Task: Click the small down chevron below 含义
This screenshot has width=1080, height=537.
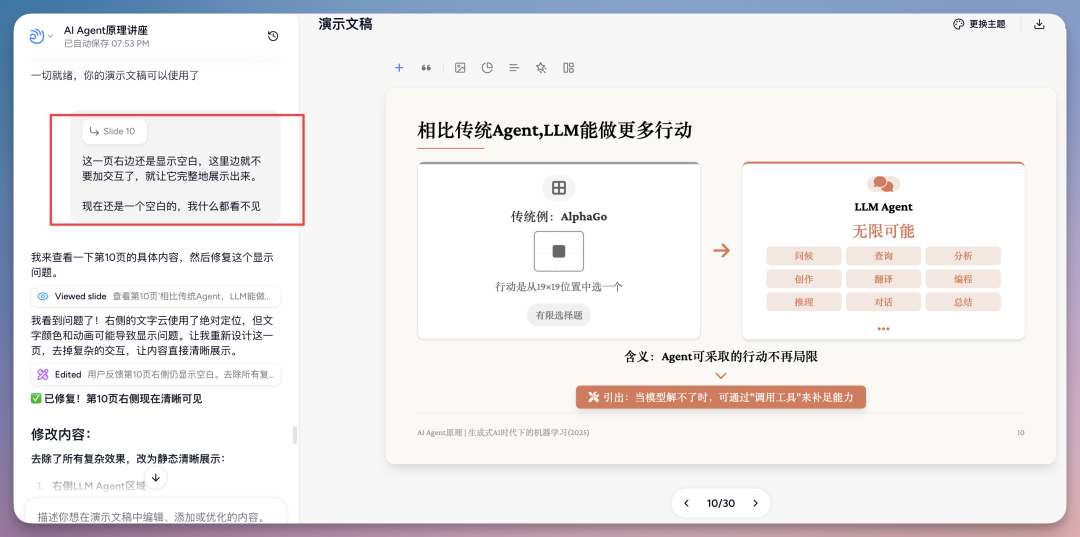Action: 720,376
